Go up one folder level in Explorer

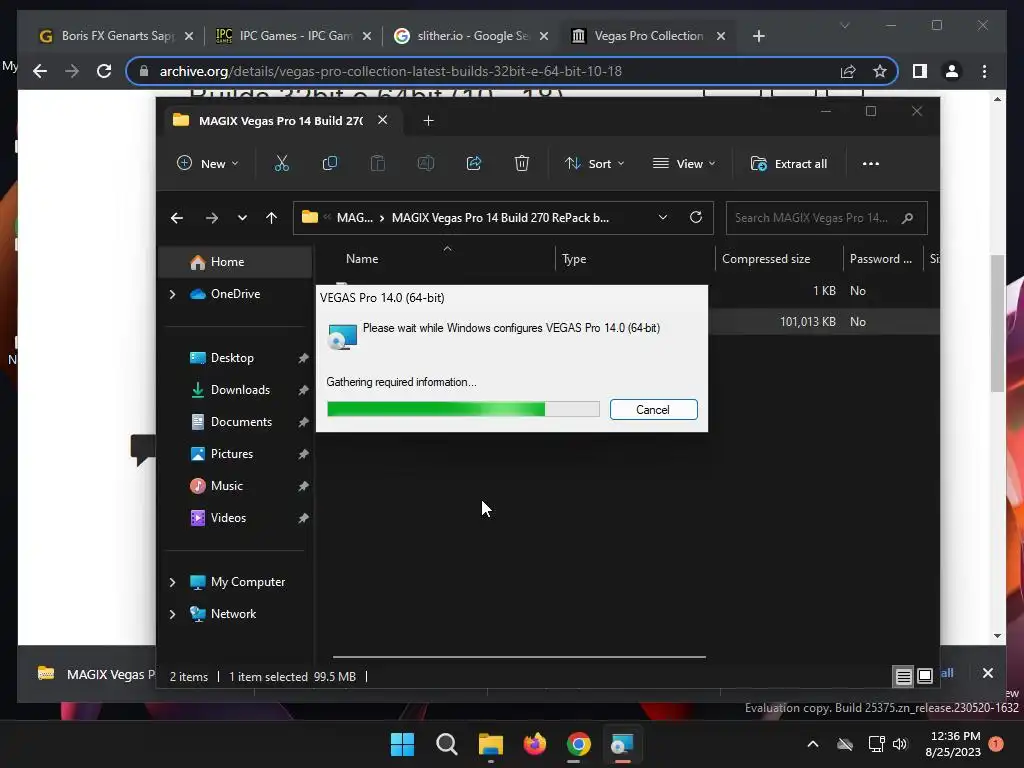pos(272,218)
